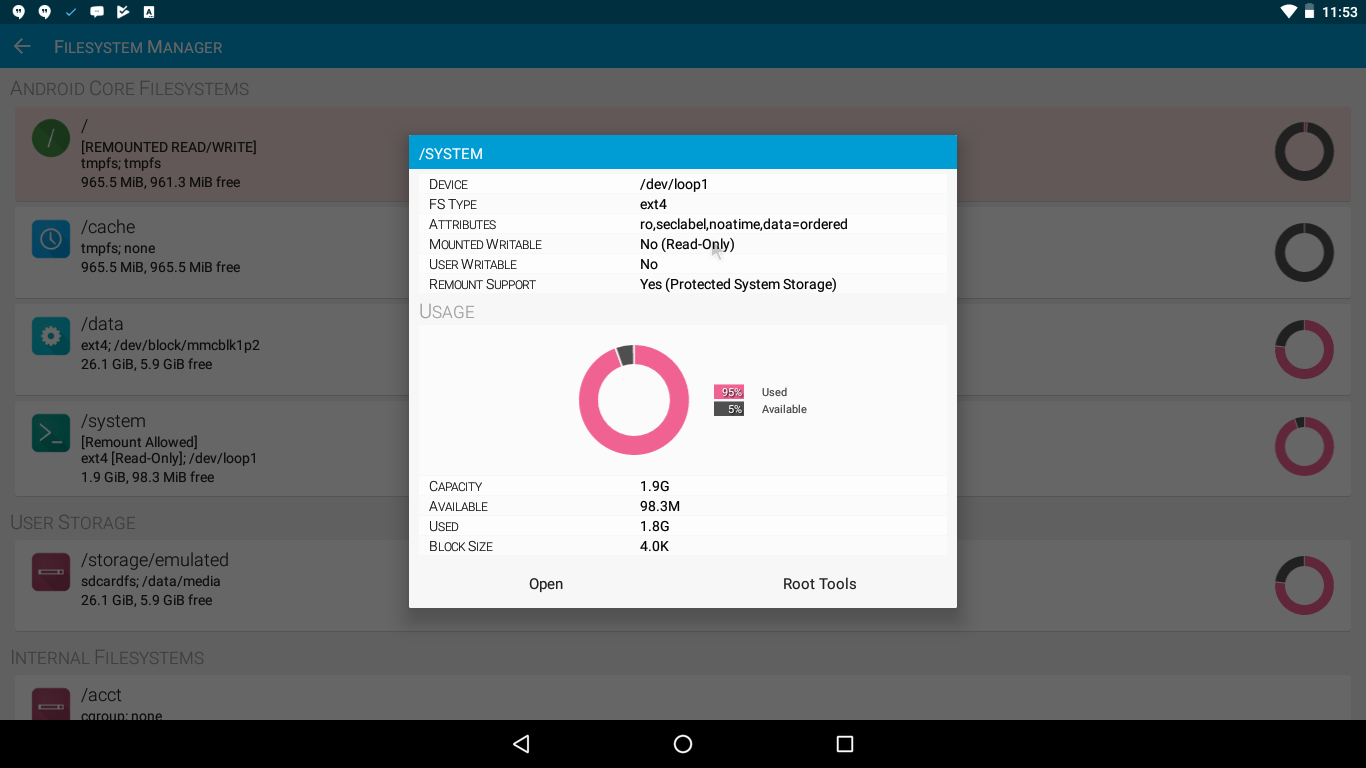Screen dimensions: 1366x768
Task: Tap the Android home navigation button
Action: (x=683, y=744)
